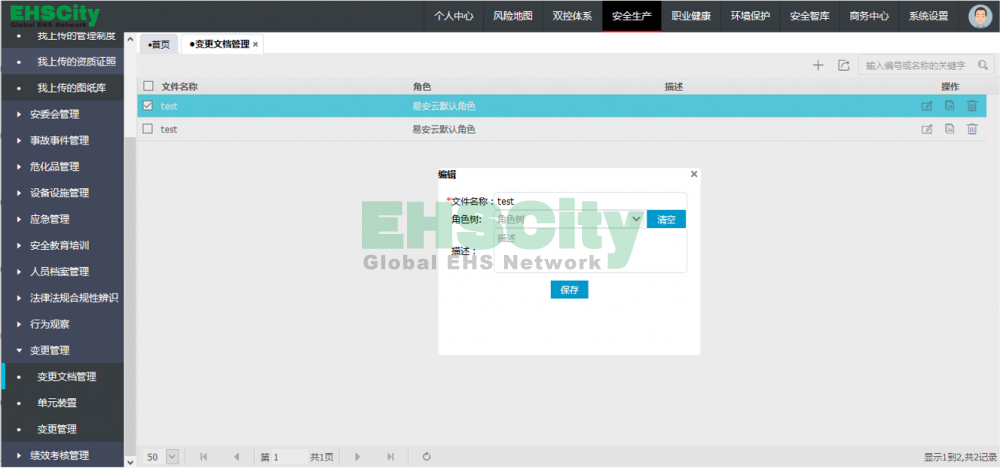
Task: Refresh the table using the pagination reload icon
Action: click(427, 457)
